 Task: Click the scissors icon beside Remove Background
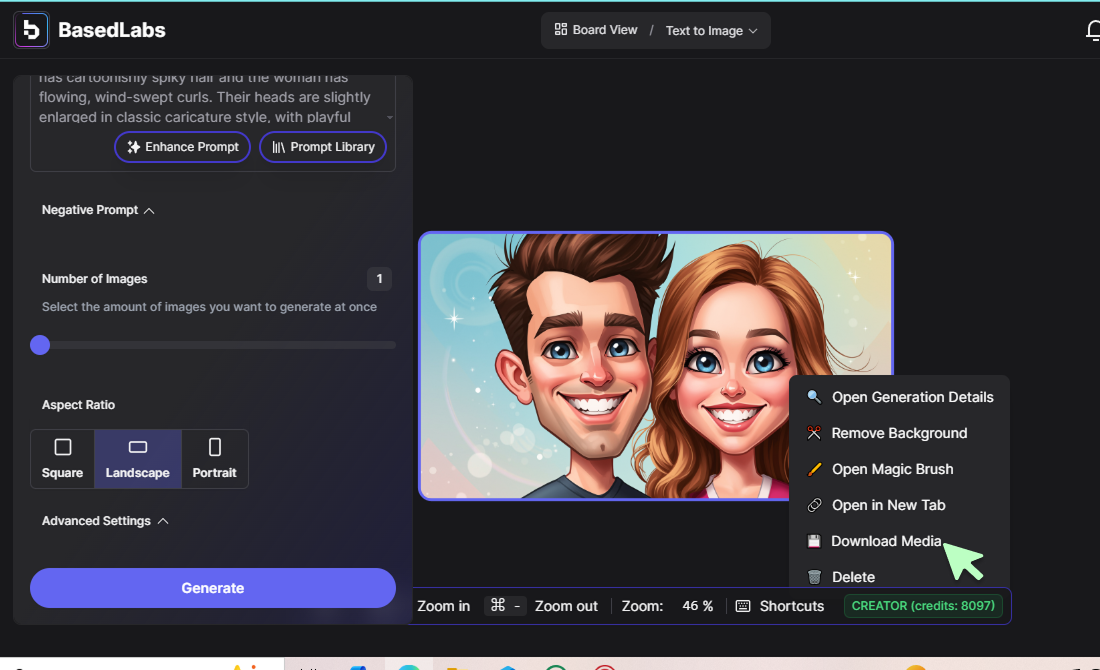[x=814, y=433]
